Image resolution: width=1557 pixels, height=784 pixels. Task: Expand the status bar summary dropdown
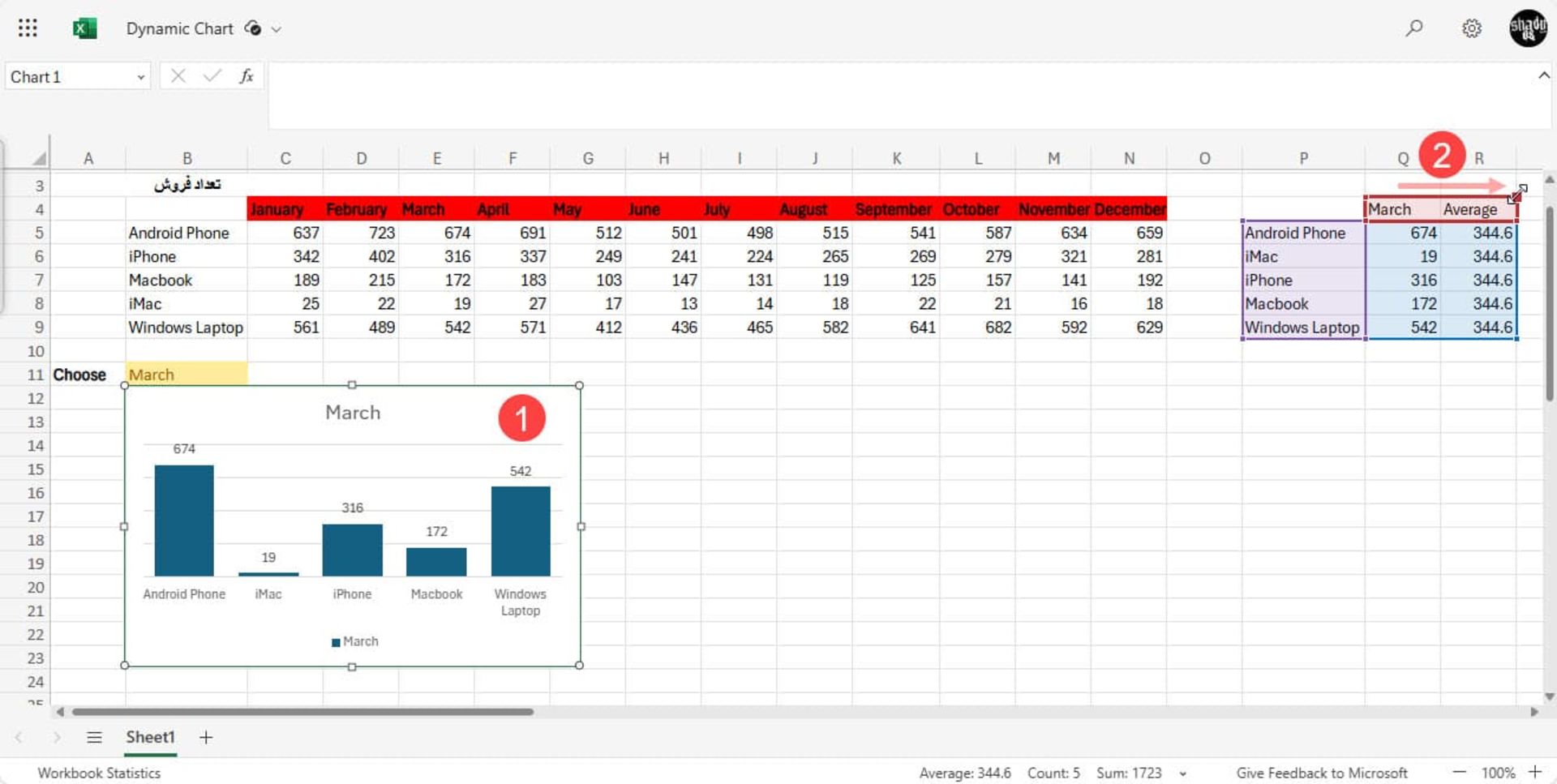1183,773
